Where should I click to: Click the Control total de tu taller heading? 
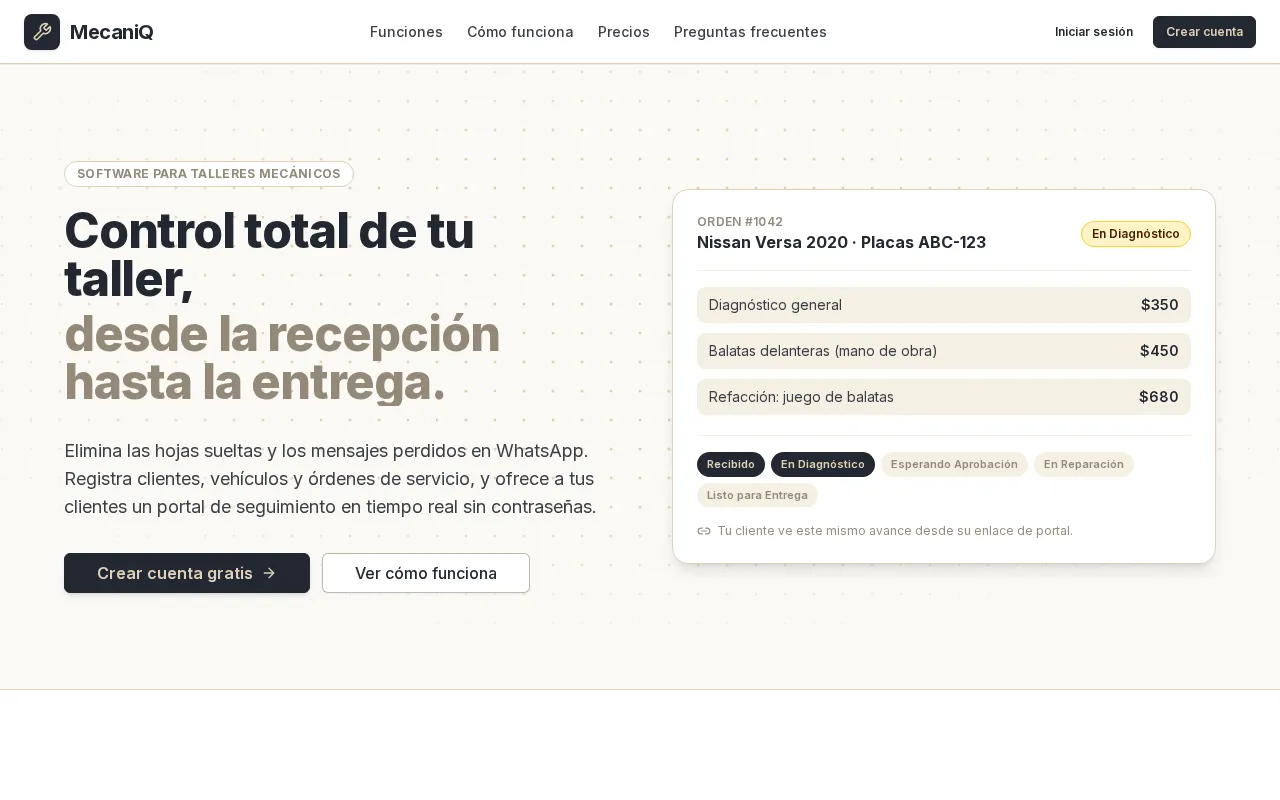[x=269, y=254]
